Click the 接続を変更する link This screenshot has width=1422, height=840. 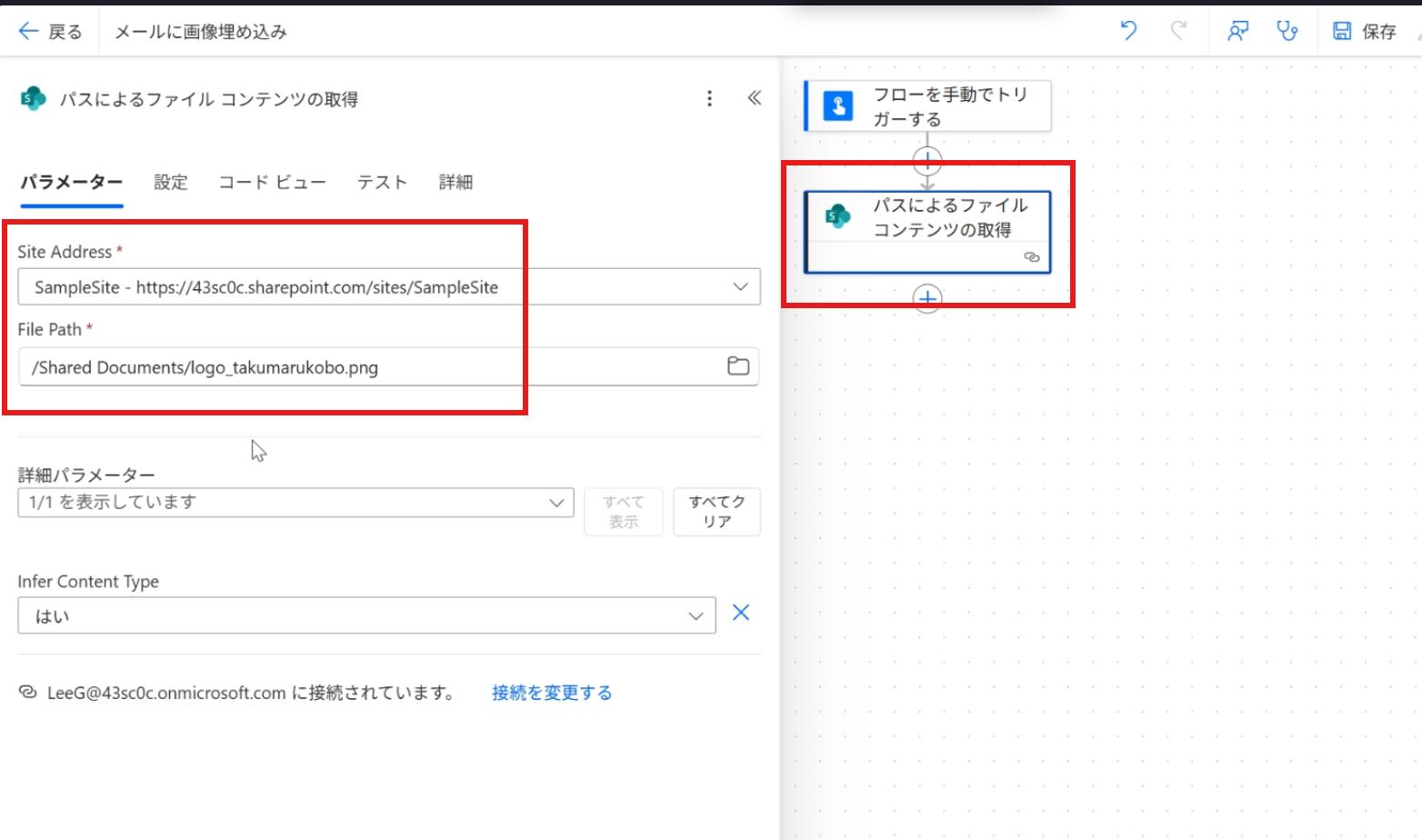551,692
